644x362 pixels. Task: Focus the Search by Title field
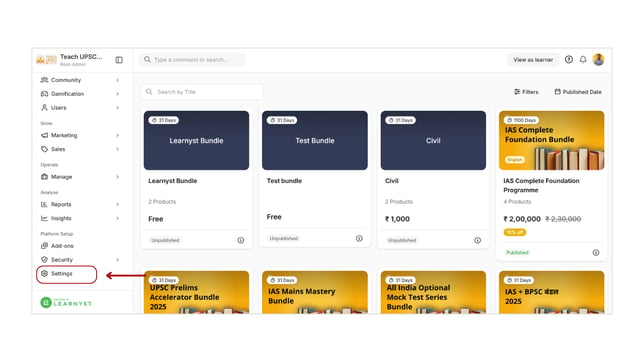click(x=202, y=92)
